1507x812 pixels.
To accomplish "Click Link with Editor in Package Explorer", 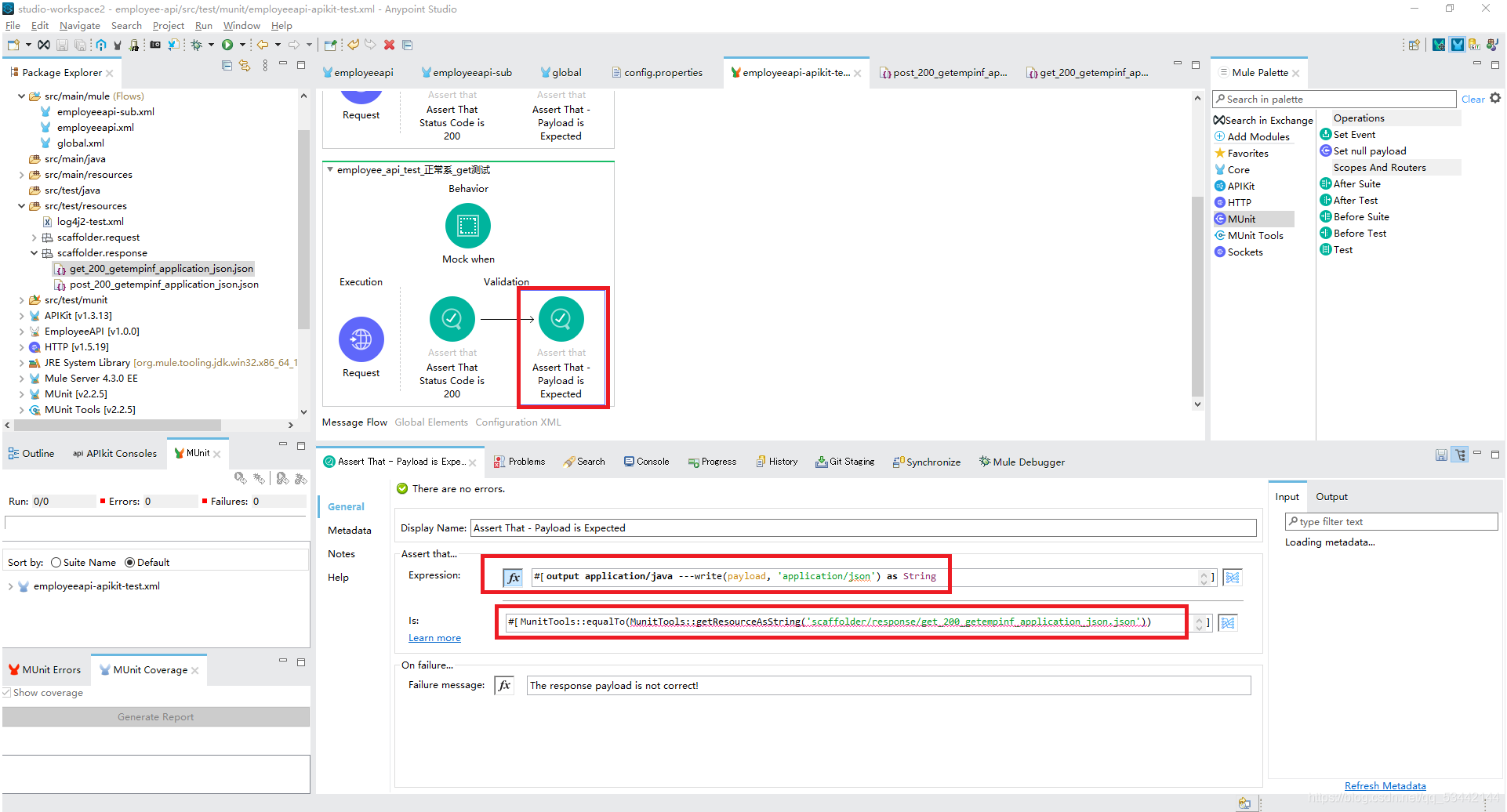I will point(245,66).
